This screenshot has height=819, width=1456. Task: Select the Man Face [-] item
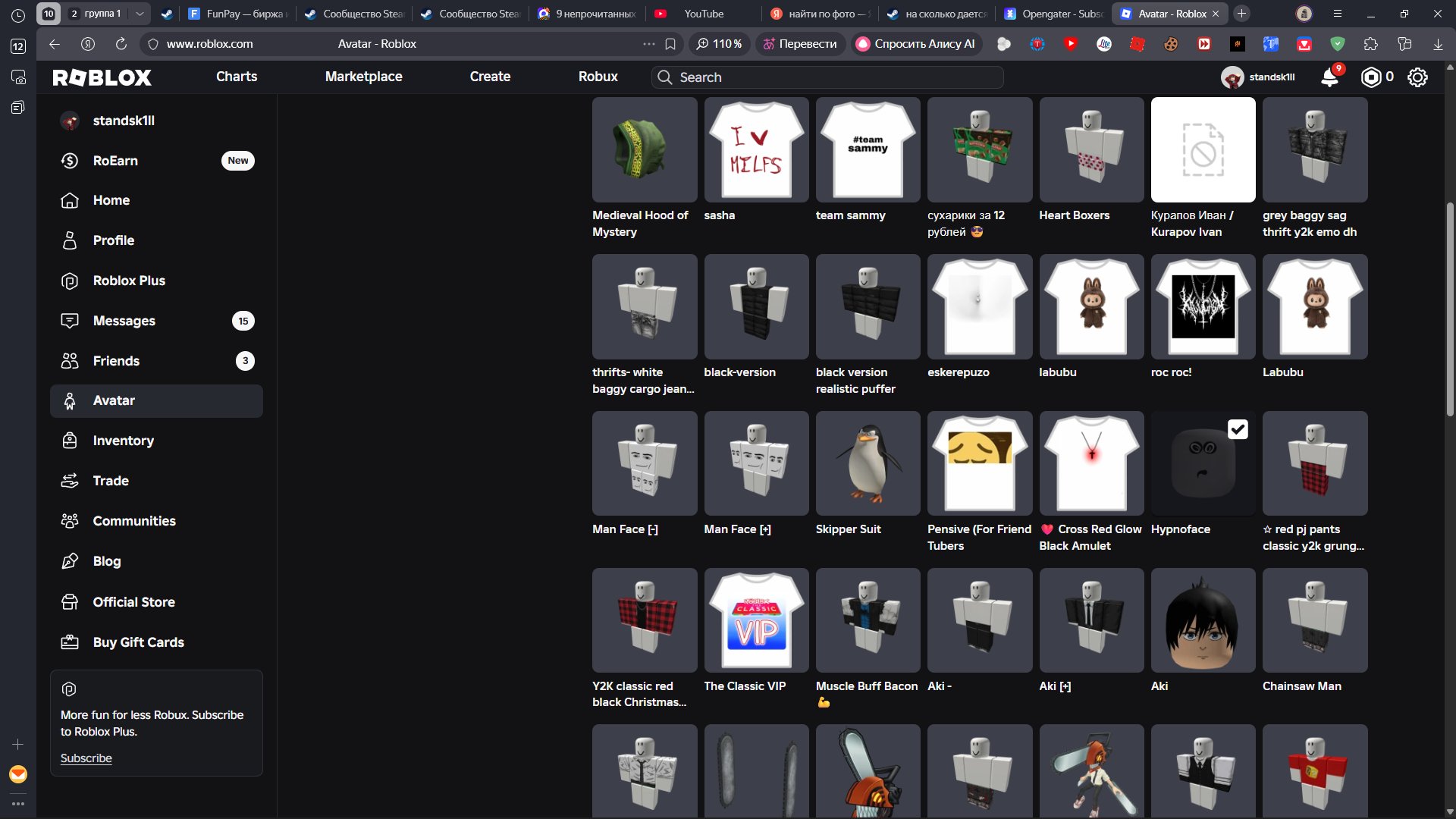click(x=645, y=463)
